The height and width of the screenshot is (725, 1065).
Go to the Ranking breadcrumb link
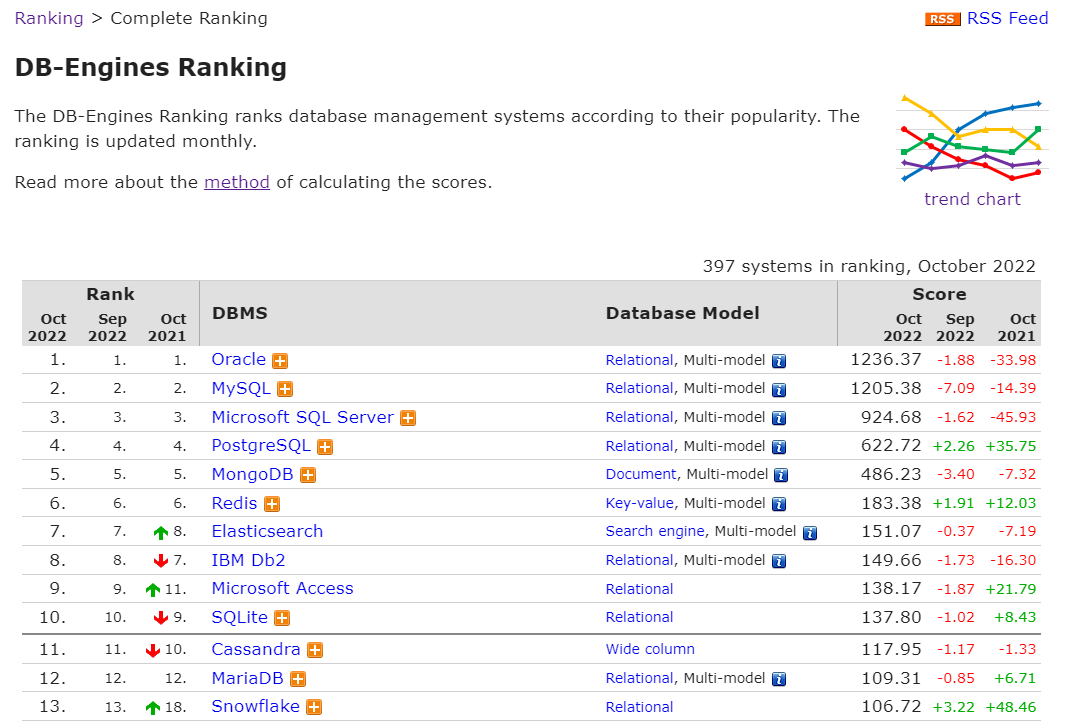coord(49,18)
